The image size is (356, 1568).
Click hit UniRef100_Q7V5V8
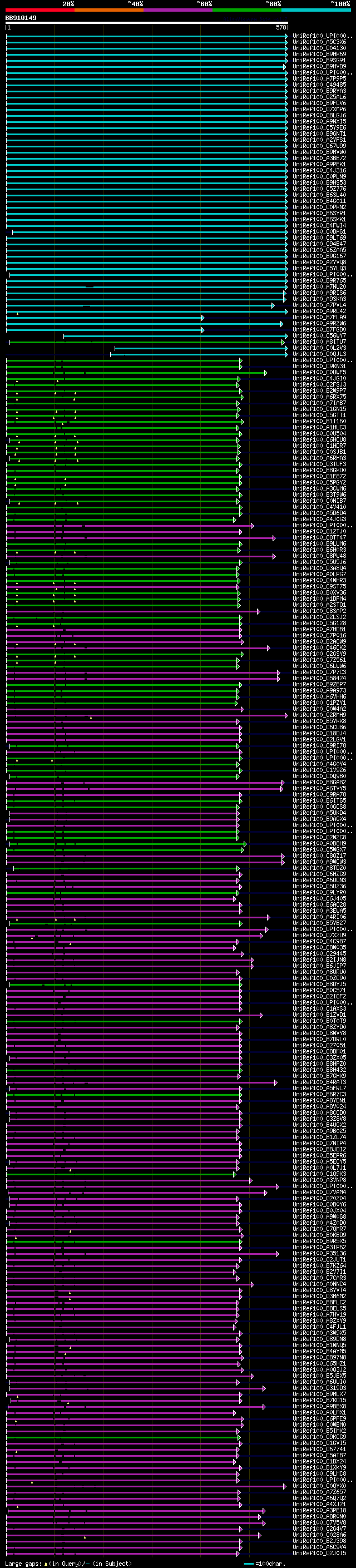tap(319, 1522)
